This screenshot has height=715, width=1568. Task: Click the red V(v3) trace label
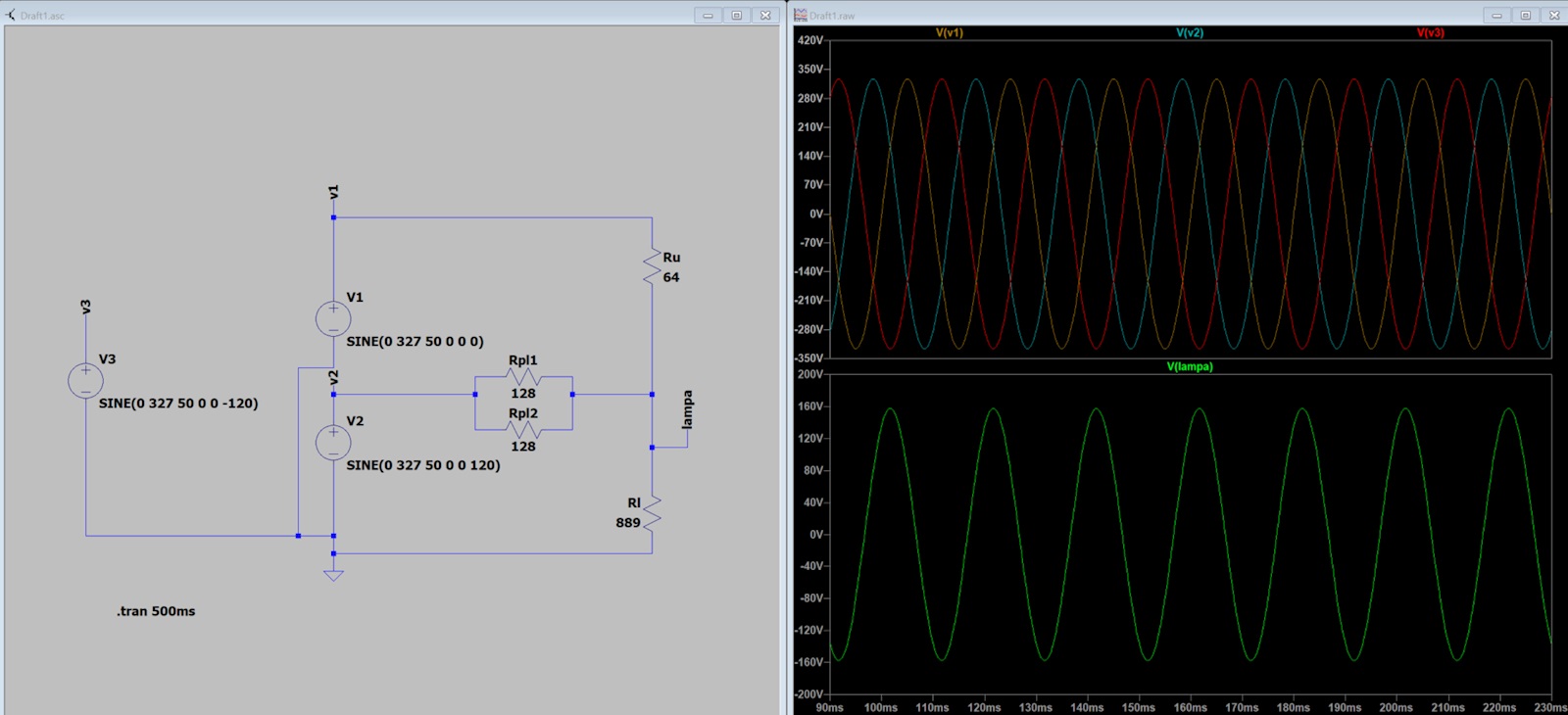tap(1430, 33)
